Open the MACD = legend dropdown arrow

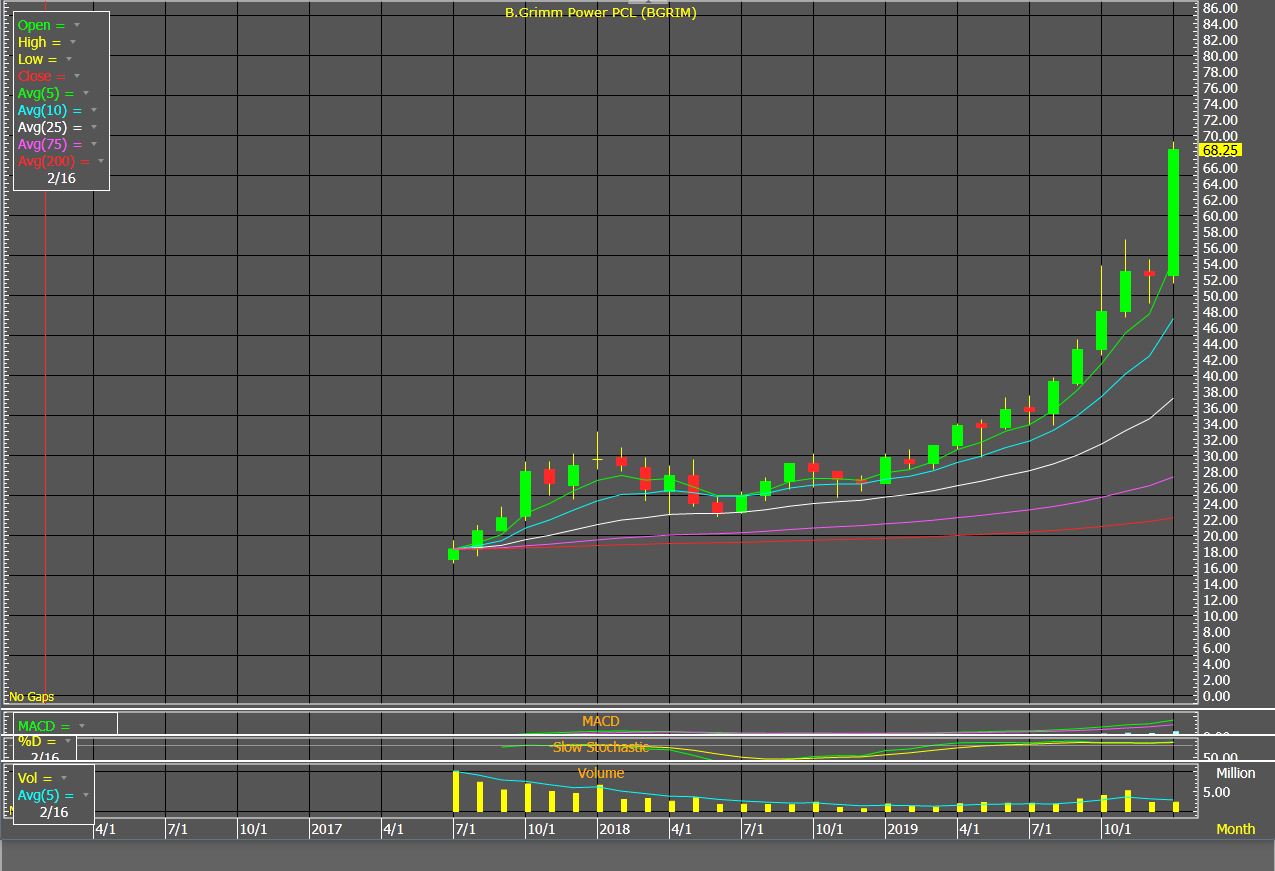click(x=82, y=726)
